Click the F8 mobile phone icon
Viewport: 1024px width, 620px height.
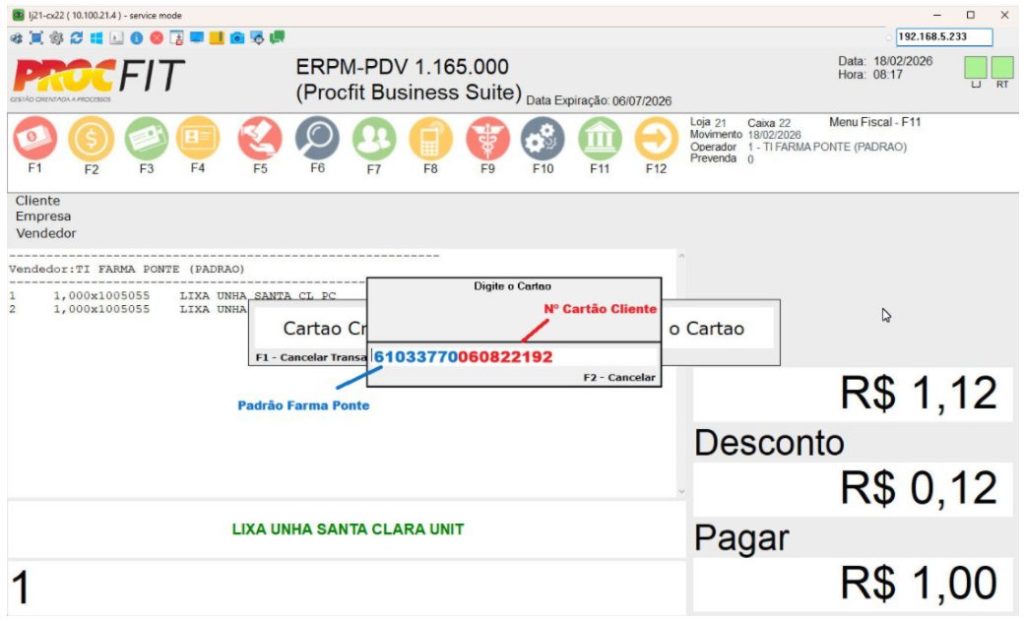click(x=430, y=139)
